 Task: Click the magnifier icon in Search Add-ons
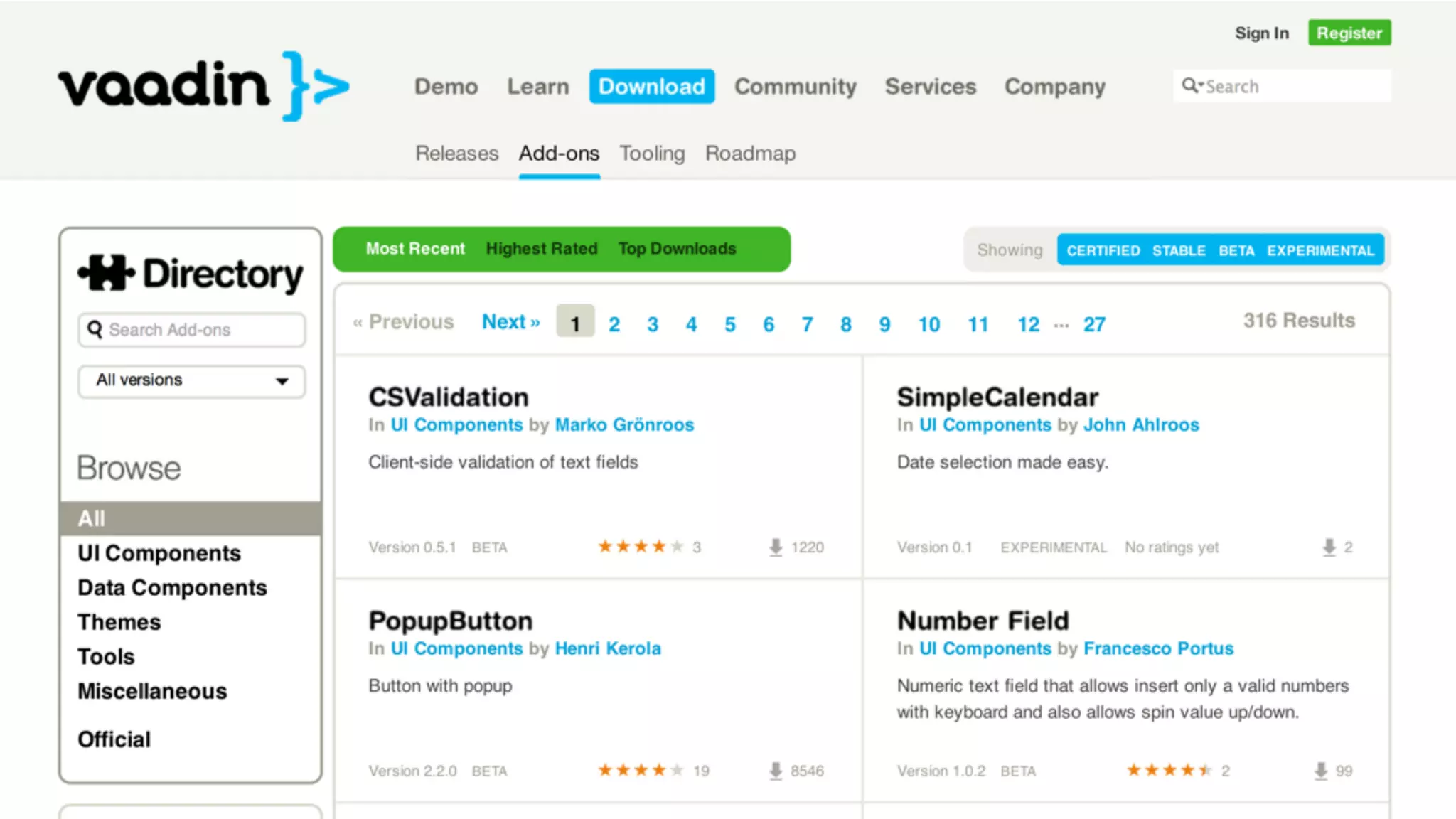(x=95, y=329)
